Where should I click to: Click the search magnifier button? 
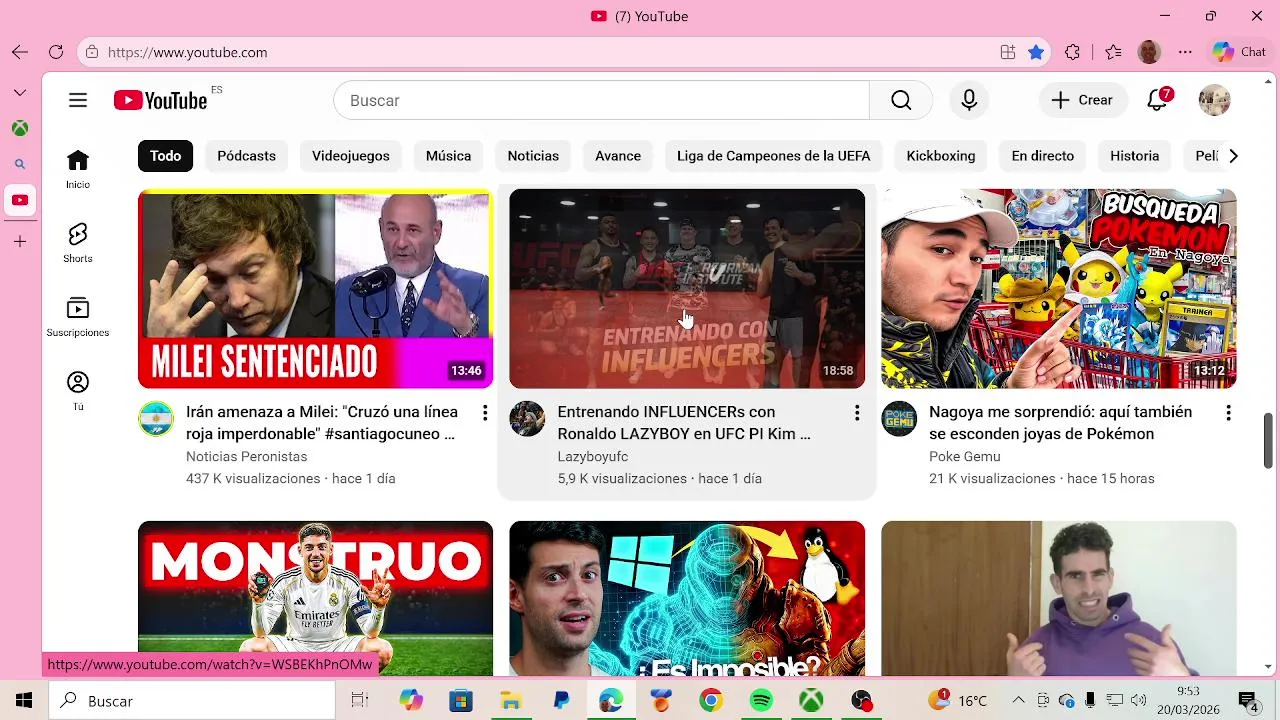tap(901, 100)
